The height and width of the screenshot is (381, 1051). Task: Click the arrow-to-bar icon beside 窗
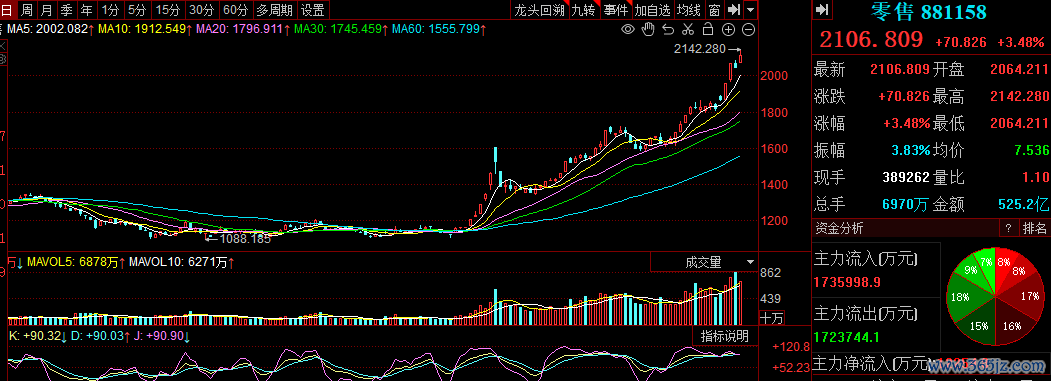pyautogui.click(x=734, y=9)
